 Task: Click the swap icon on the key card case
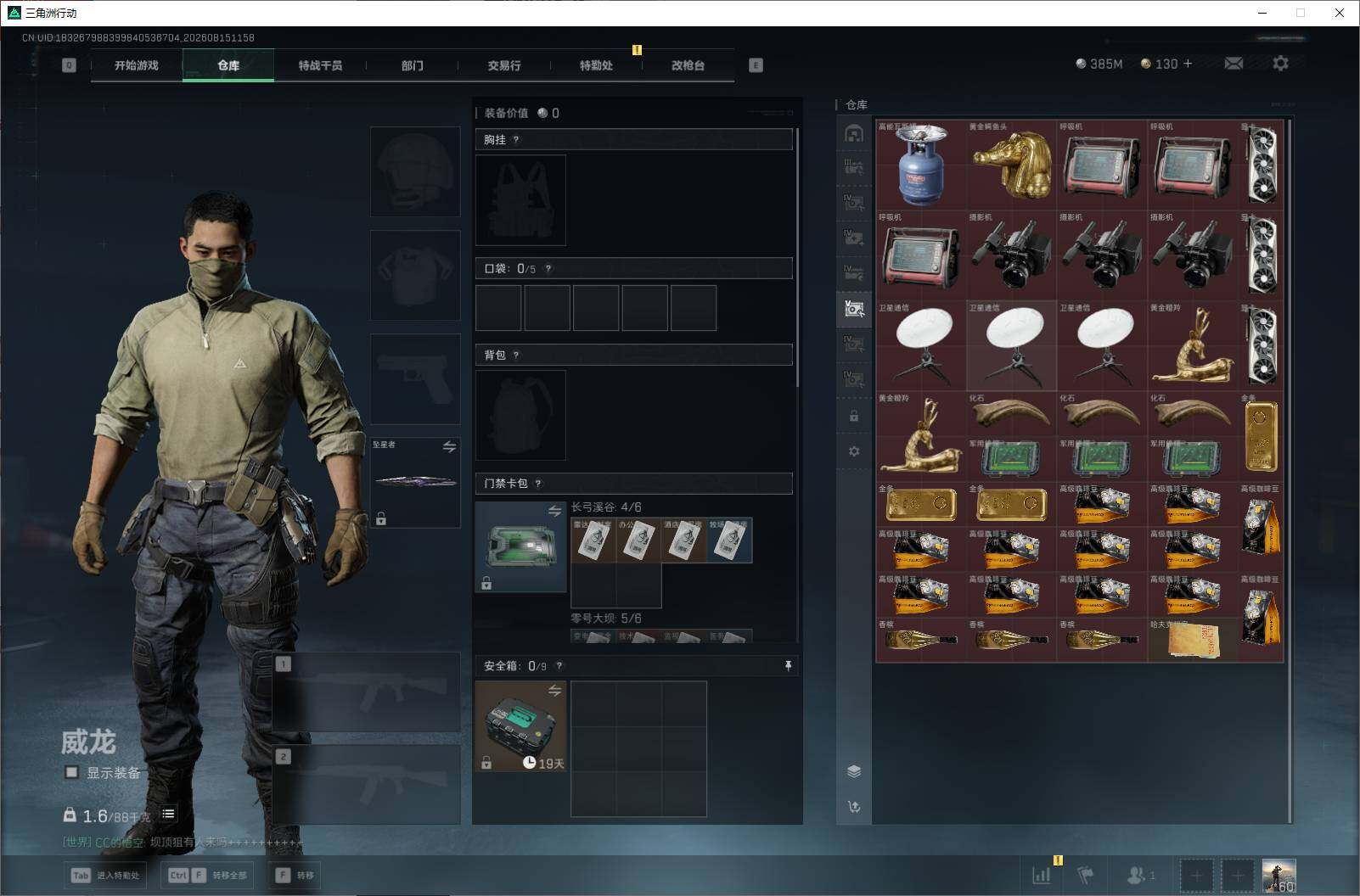point(554,511)
